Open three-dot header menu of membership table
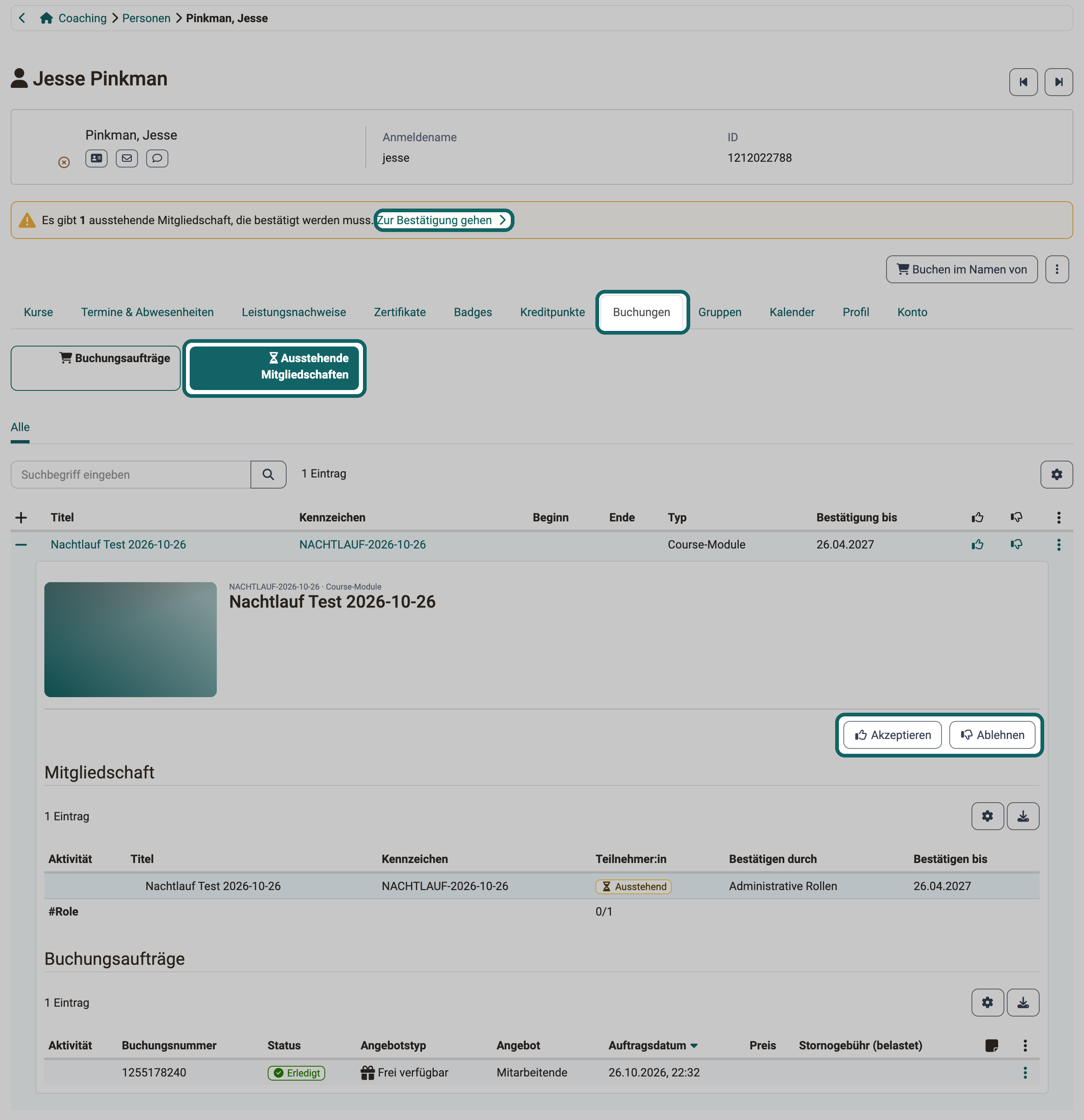 (1058, 518)
